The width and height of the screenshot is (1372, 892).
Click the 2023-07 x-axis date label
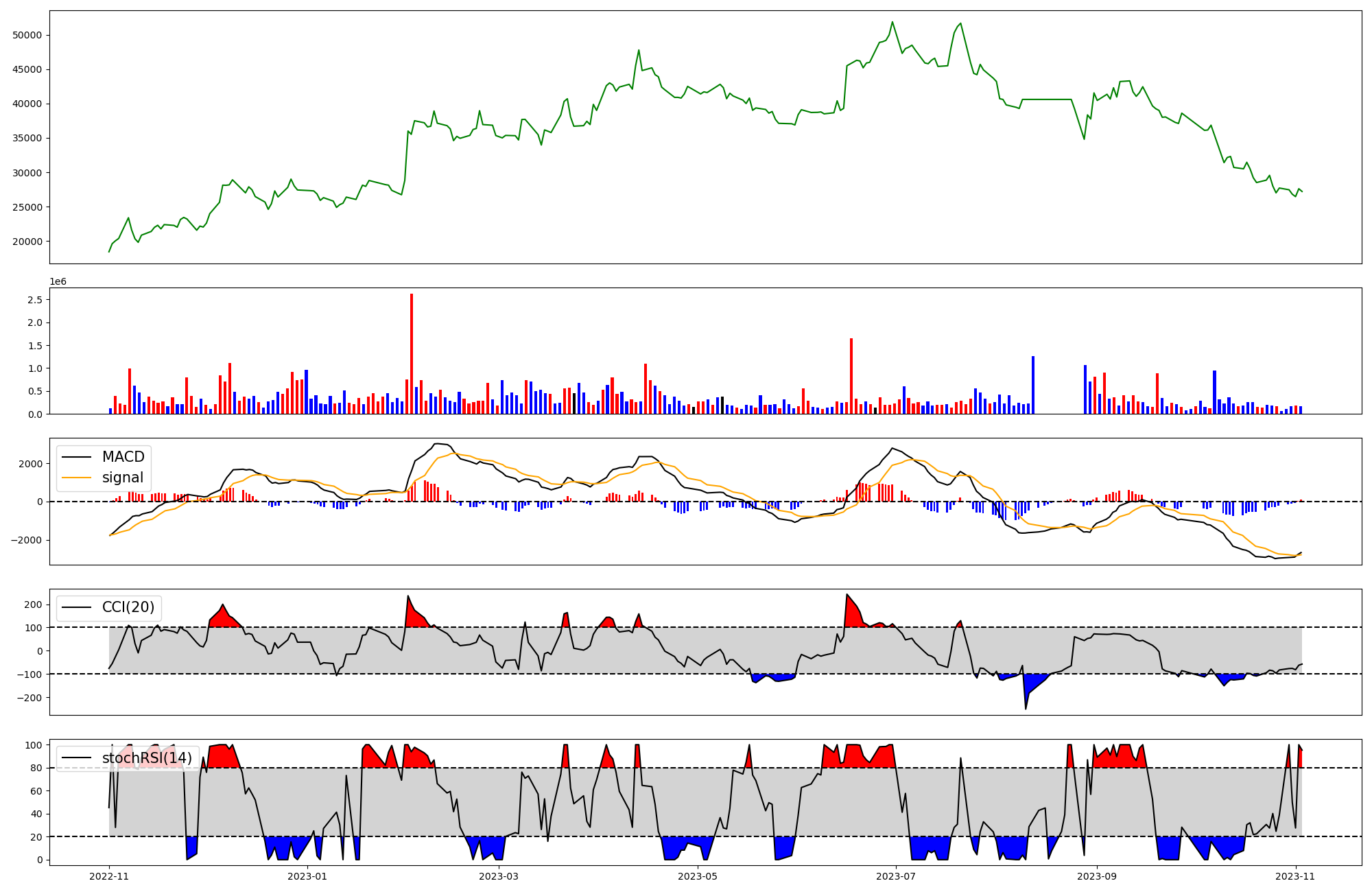[x=897, y=876]
